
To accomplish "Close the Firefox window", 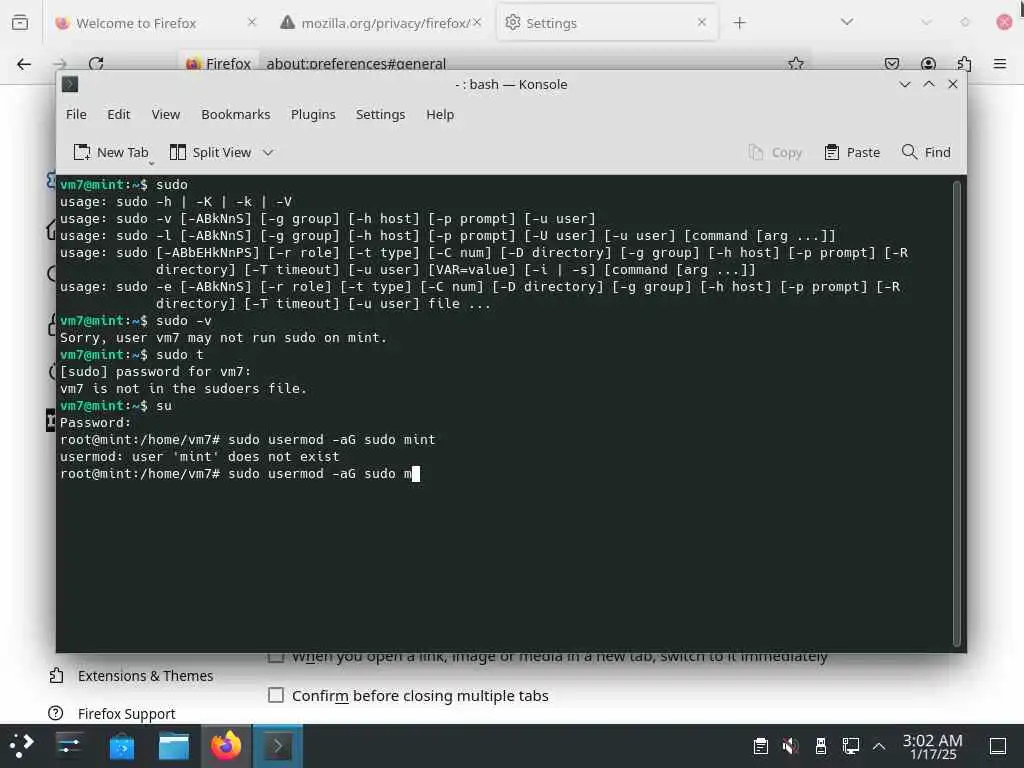I will tap(1004, 22).
